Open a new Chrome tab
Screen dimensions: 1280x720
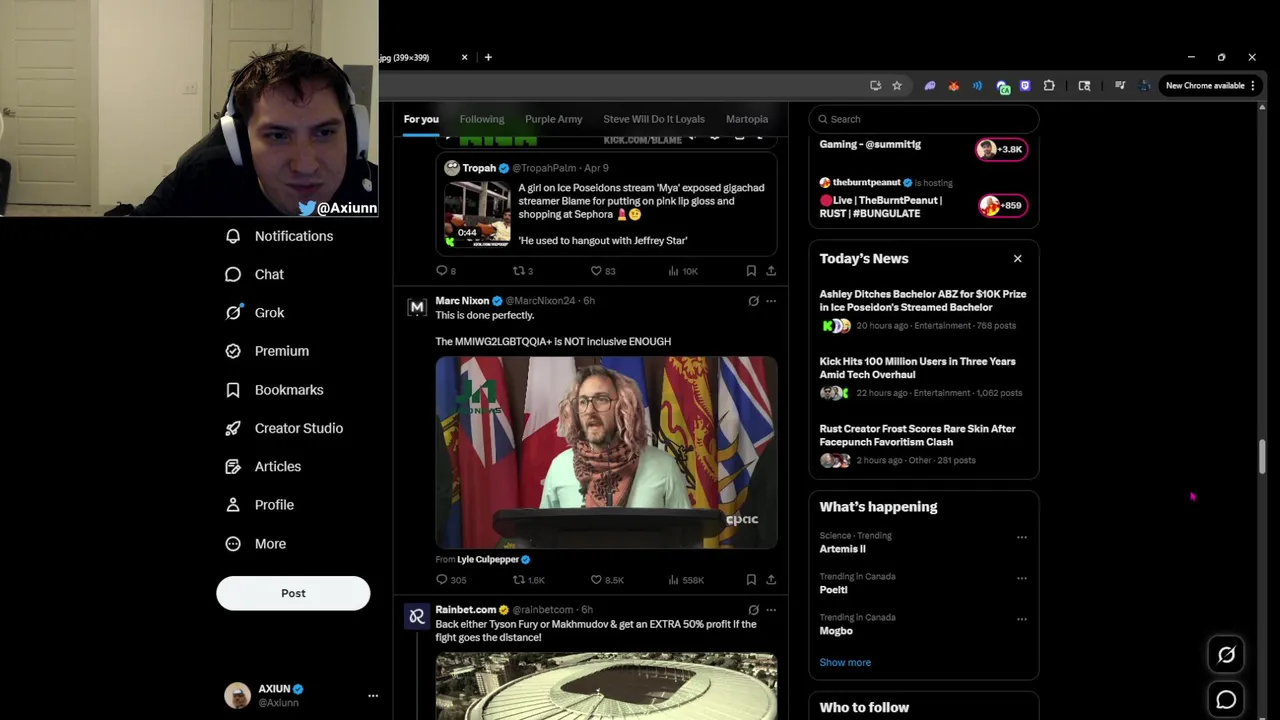pyautogui.click(x=488, y=58)
